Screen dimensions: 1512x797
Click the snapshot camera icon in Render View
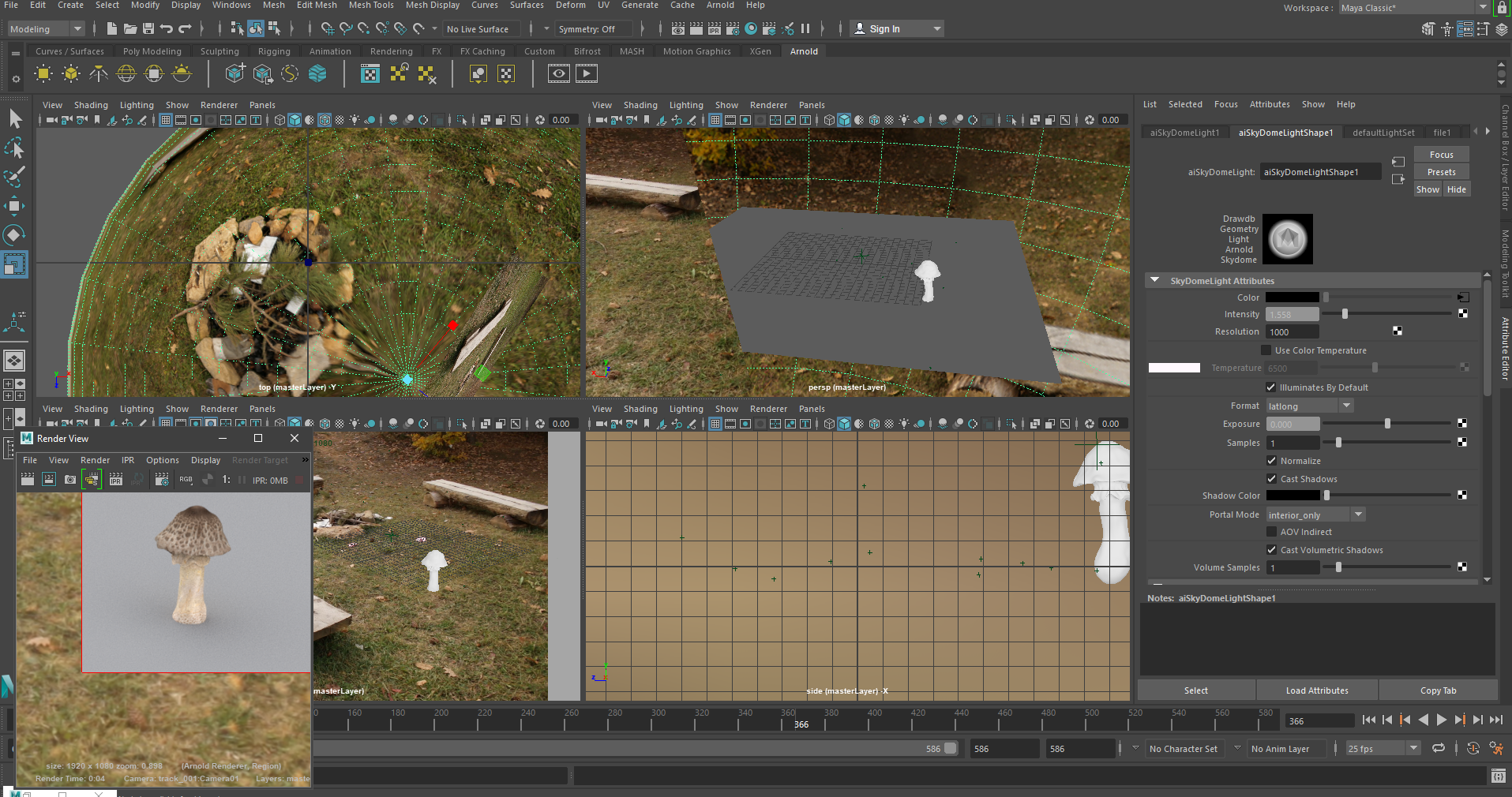tap(70, 480)
